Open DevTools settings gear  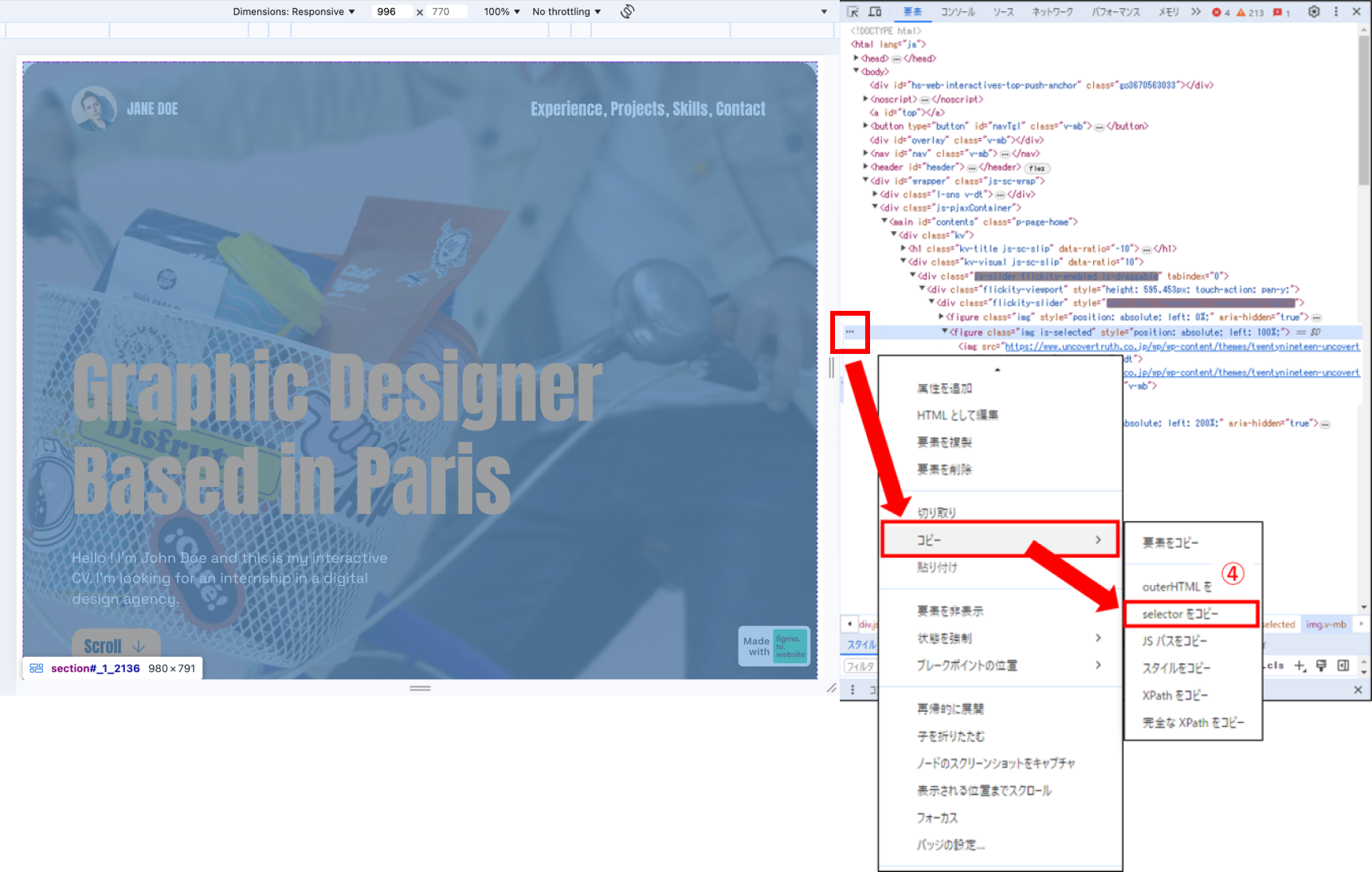click(1314, 12)
